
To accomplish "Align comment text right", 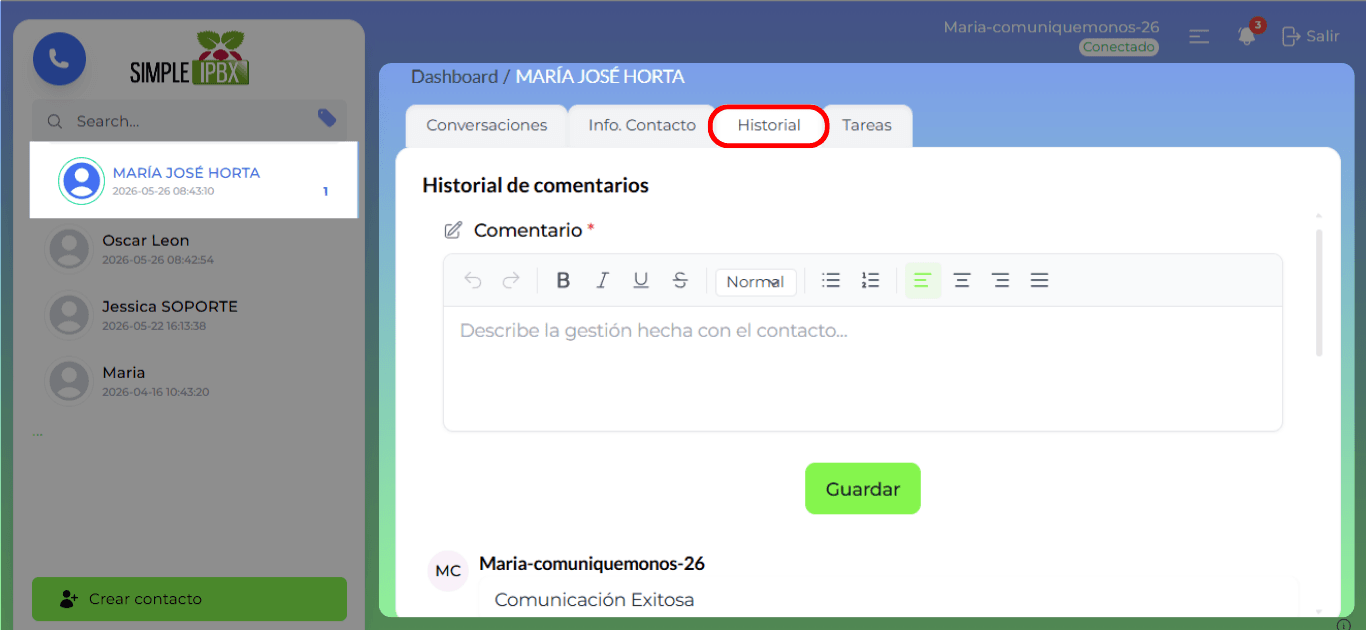I will click(x=1001, y=281).
